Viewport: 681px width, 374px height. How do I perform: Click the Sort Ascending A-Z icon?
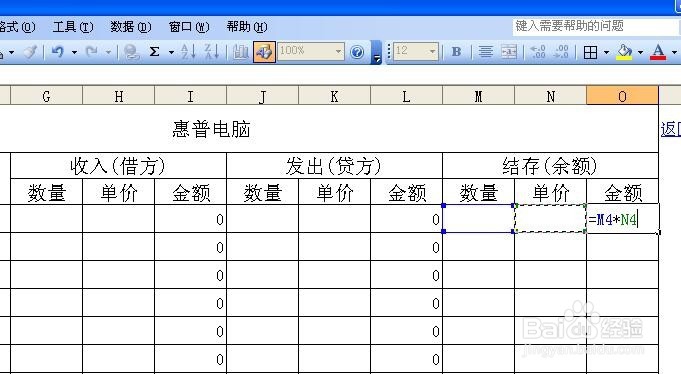[x=188, y=52]
